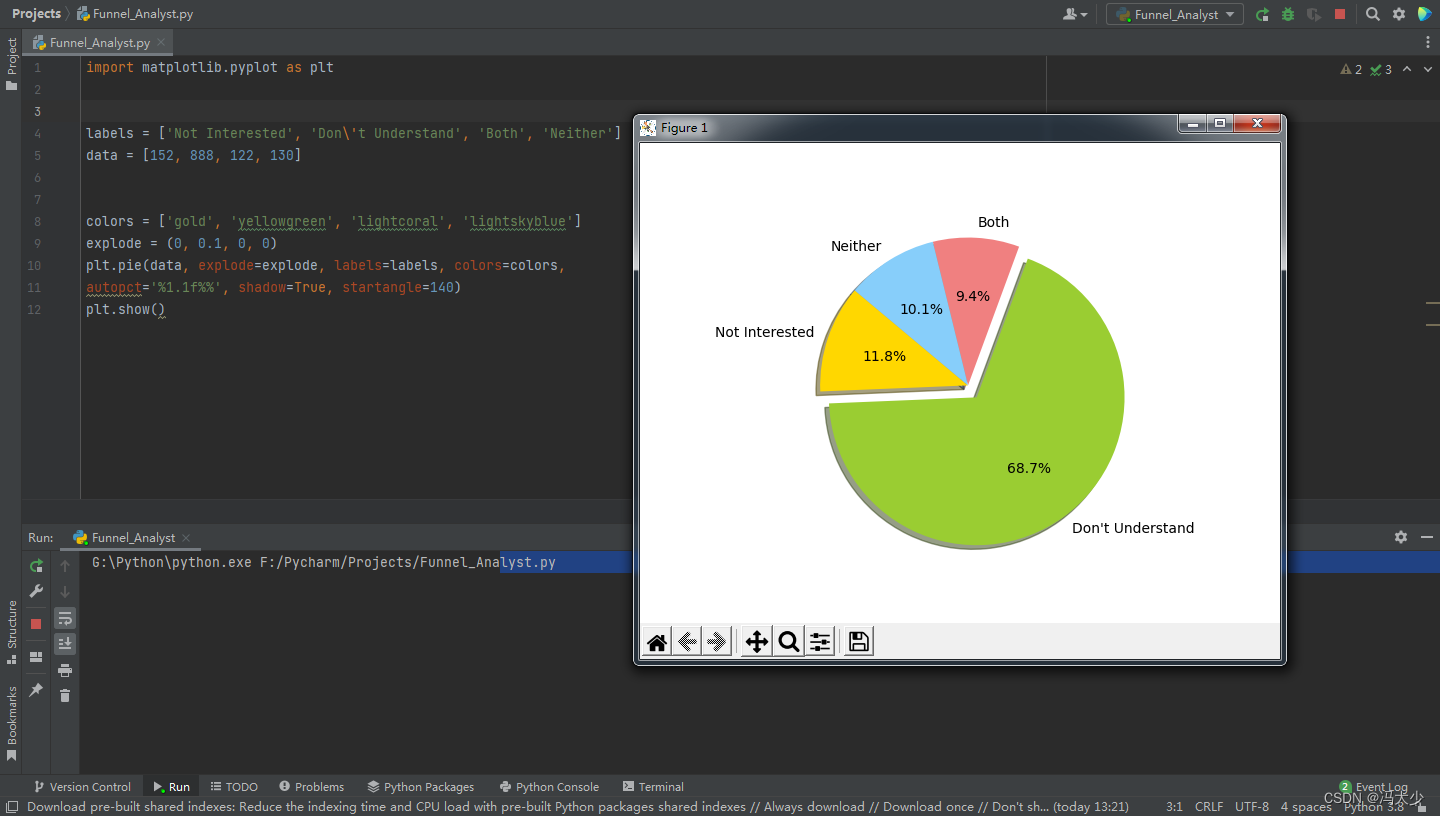Print the Run output with the printer icon

click(x=65, y=670)
